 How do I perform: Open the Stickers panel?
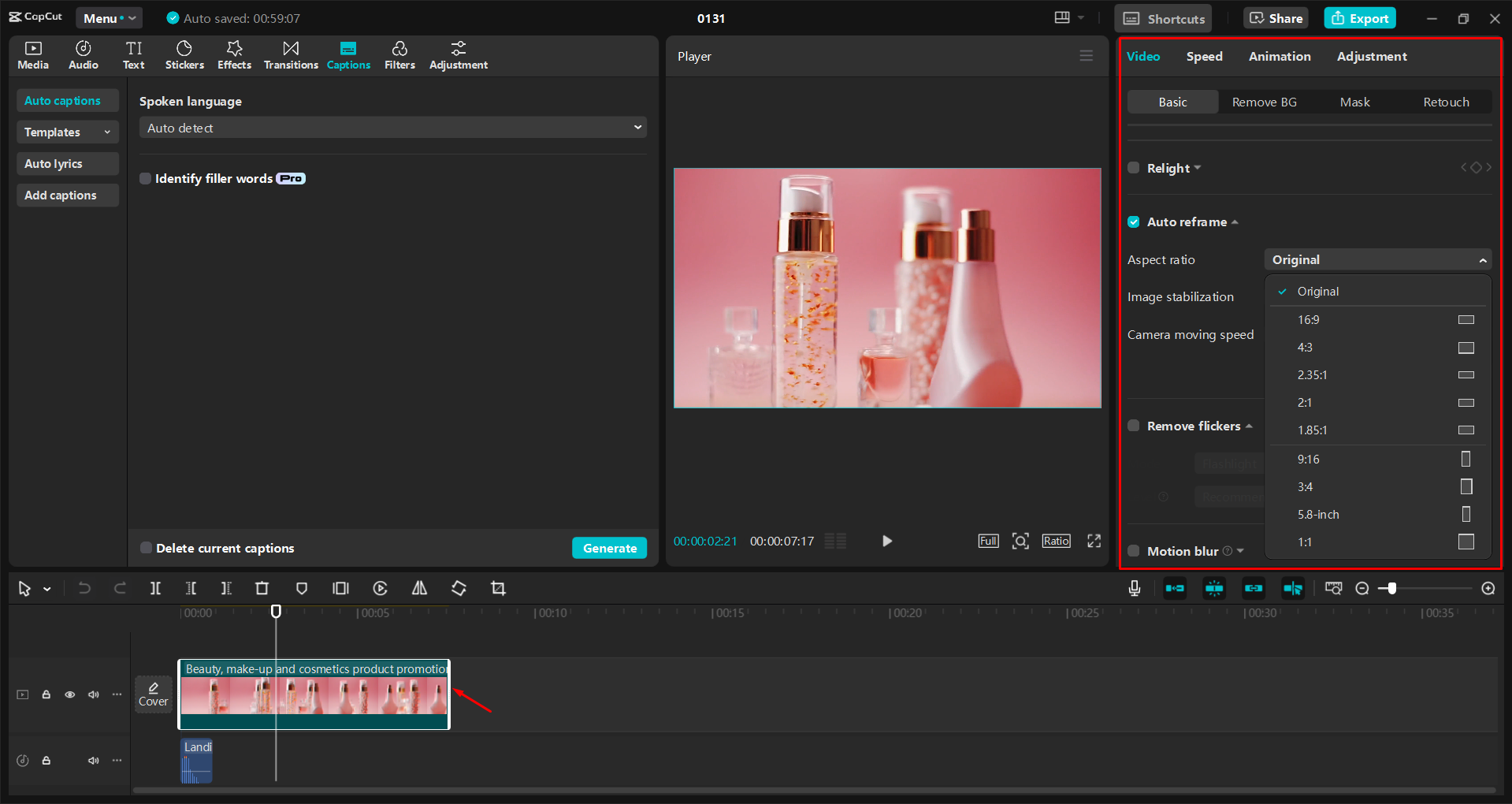[x=184, y=55]
